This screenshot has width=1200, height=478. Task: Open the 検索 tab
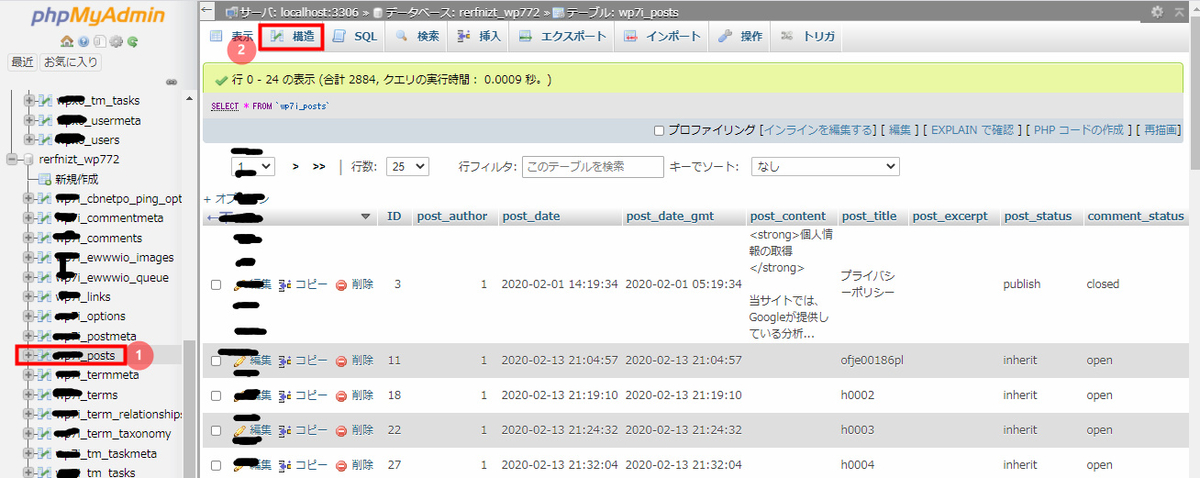coord(417,36)
